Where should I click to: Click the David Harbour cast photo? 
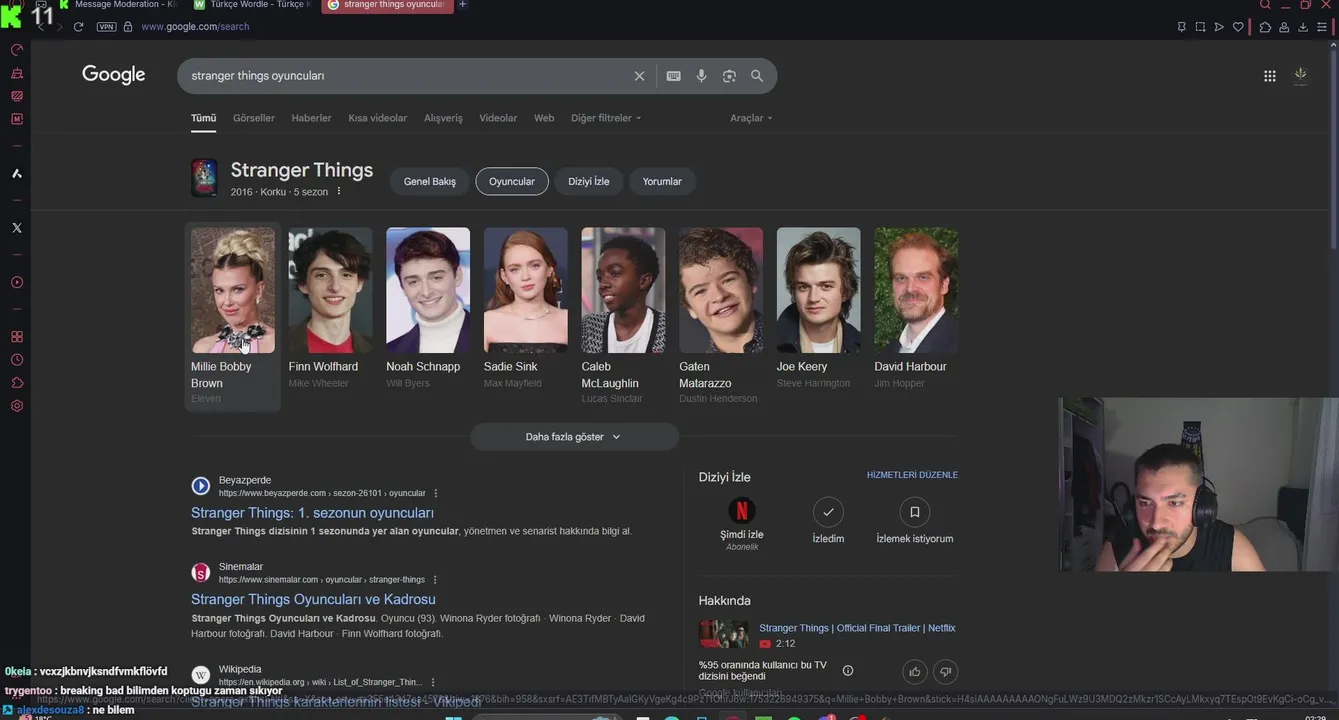(916, 290)
